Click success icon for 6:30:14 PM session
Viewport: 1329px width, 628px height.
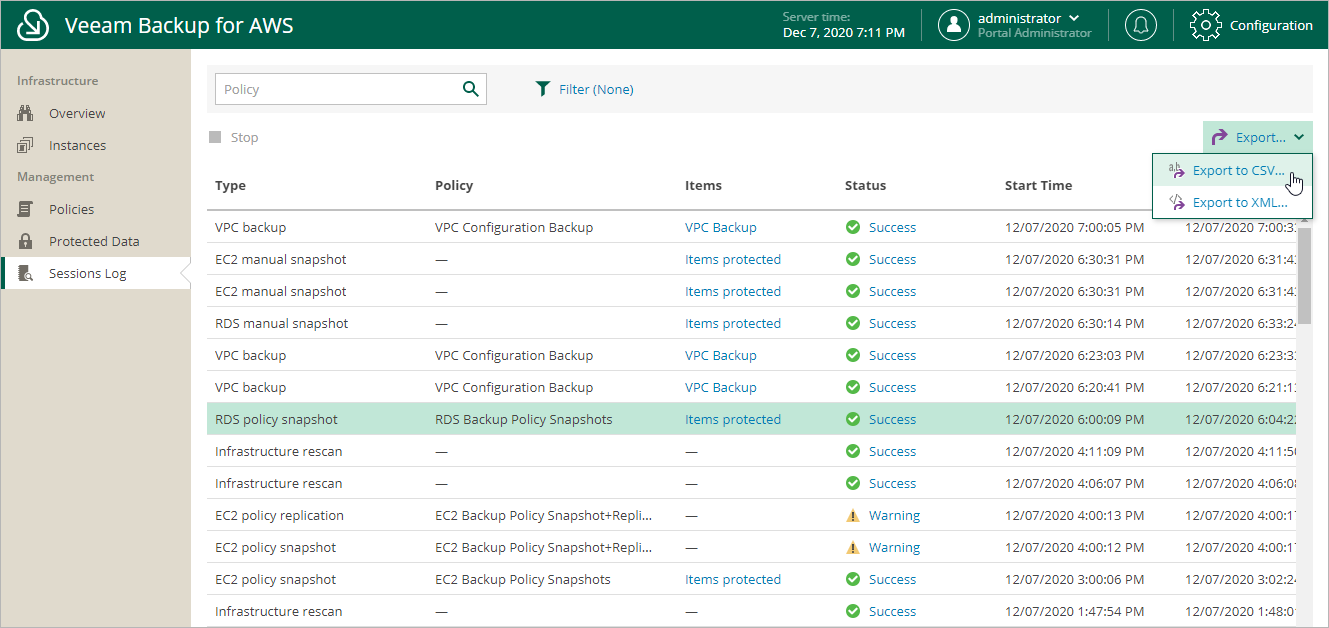[853, 323]
